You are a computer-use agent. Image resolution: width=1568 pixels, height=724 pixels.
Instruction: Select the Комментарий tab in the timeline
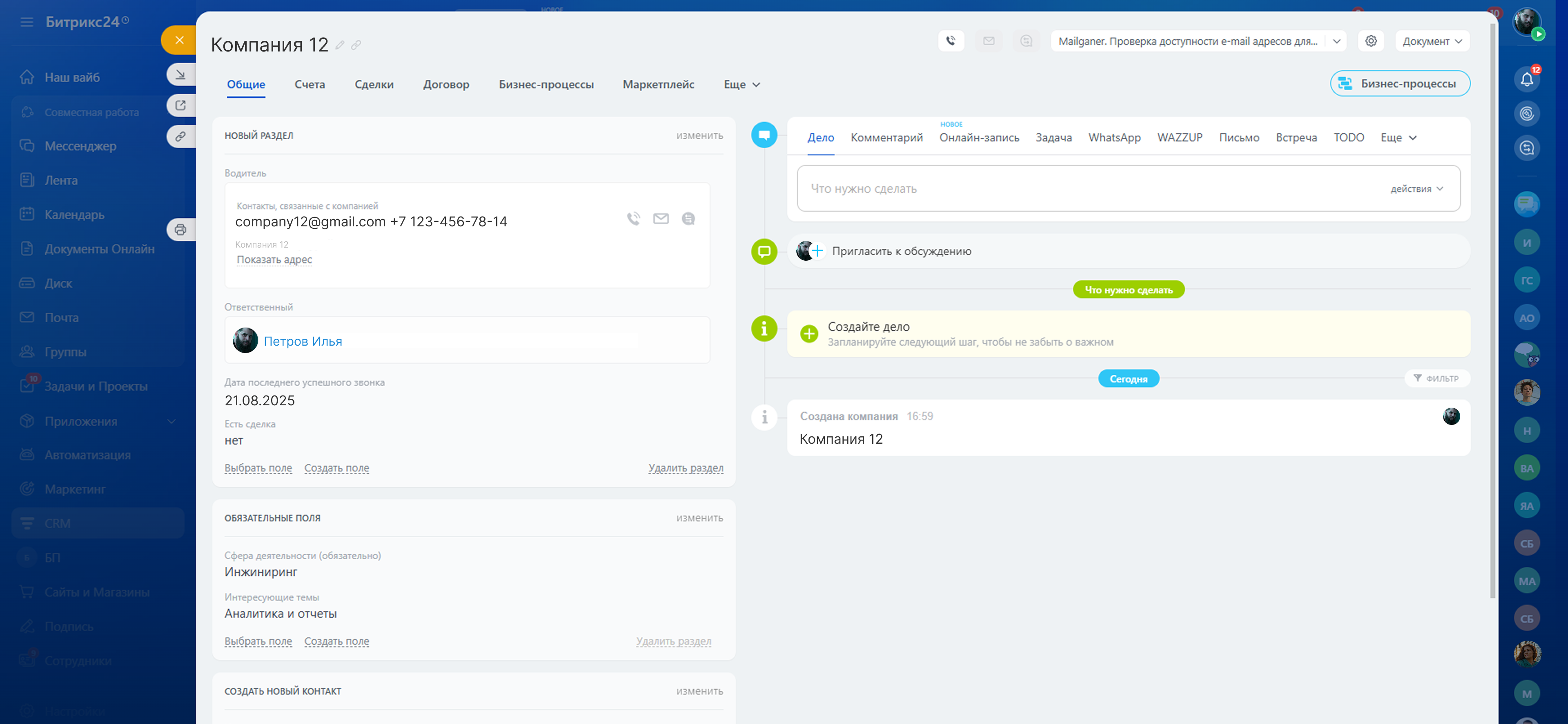[886, 138]
